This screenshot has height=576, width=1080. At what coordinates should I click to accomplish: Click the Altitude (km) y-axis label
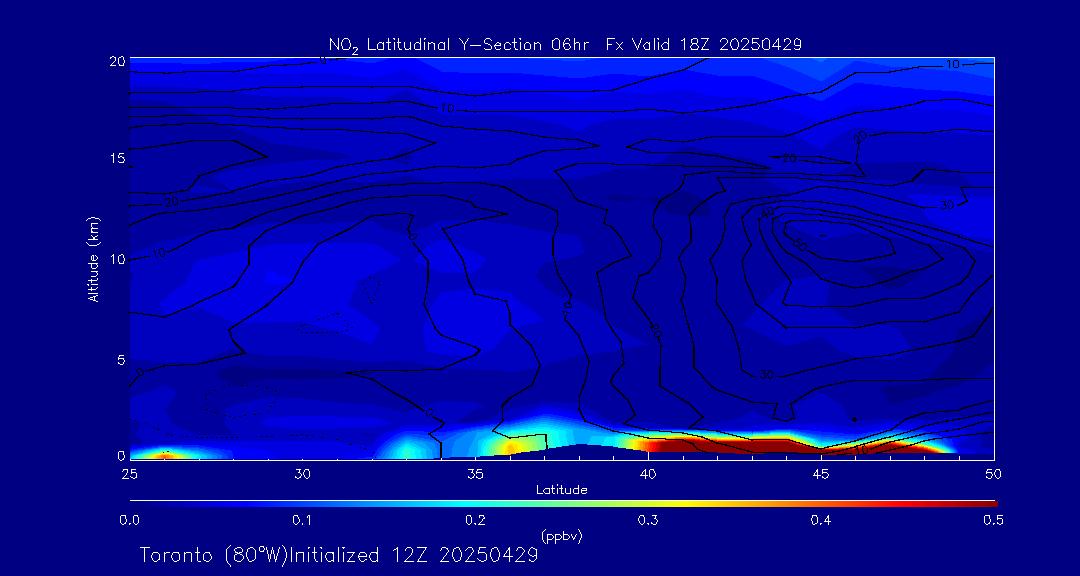[x=94, y=258]
